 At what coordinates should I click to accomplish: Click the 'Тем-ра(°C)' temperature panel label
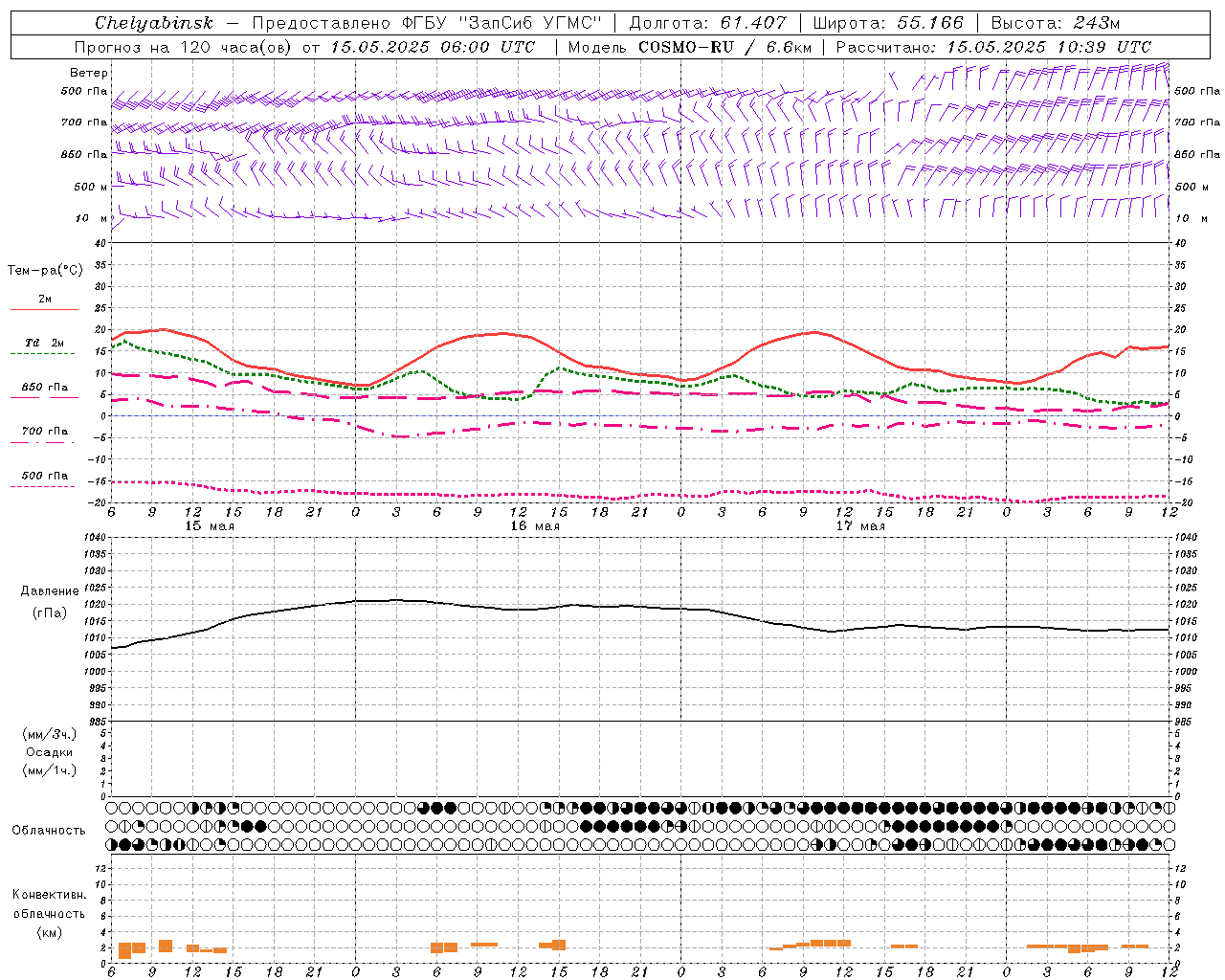coord(45,271)
